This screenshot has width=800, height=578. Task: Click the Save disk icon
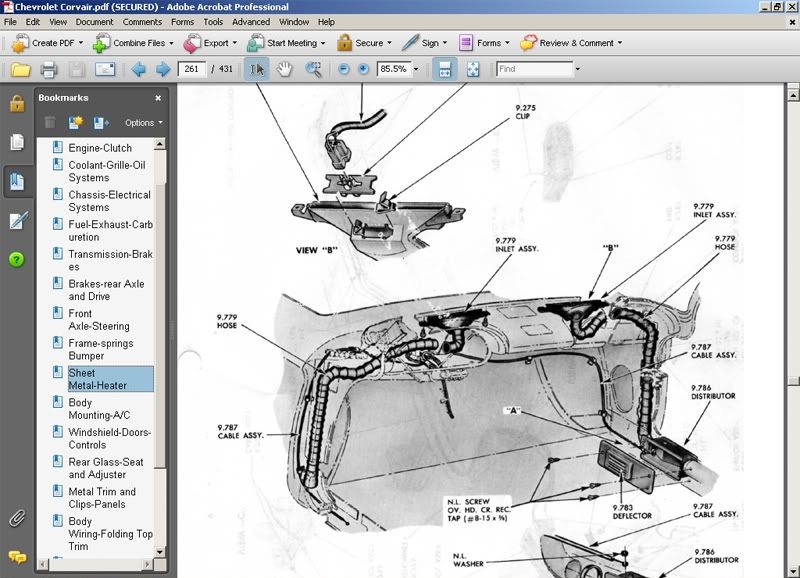coord(77,69)
